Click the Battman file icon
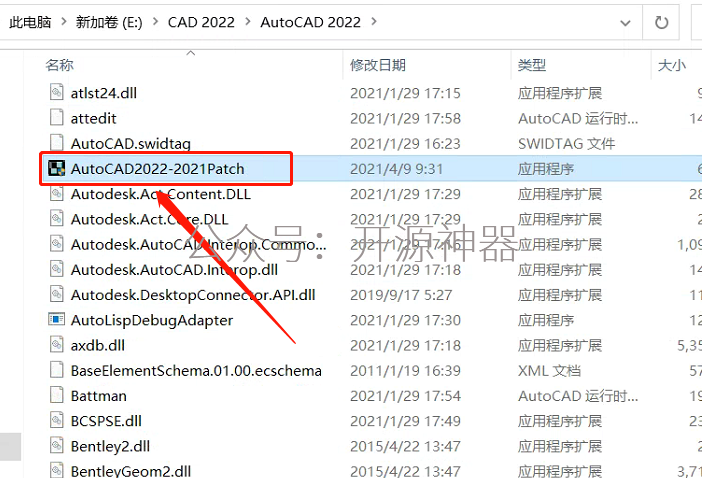This screenshot has height=478, width=702. click(56, 395)
